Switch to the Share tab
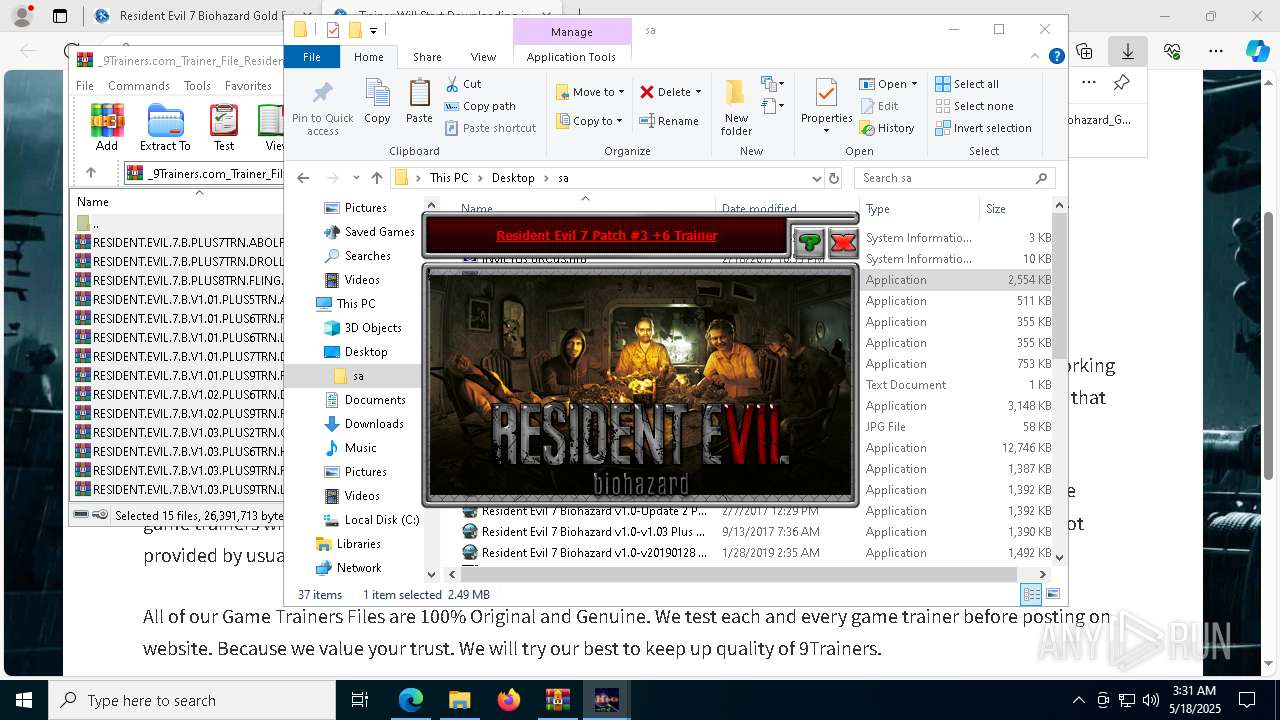 427,57
